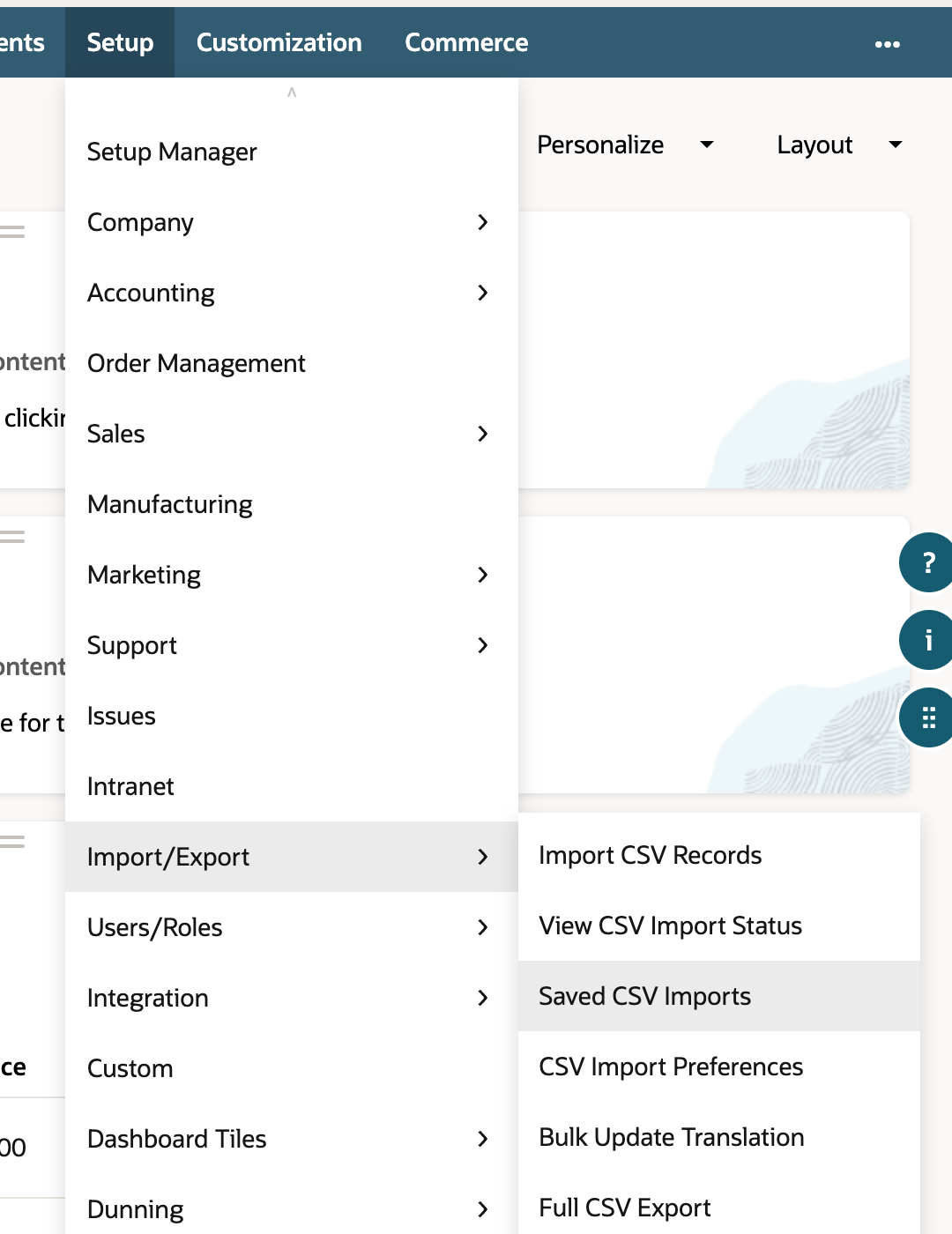
Task: Choose CSV Import Preferences
Action: pyautogui.click(x=719, y=1067)
